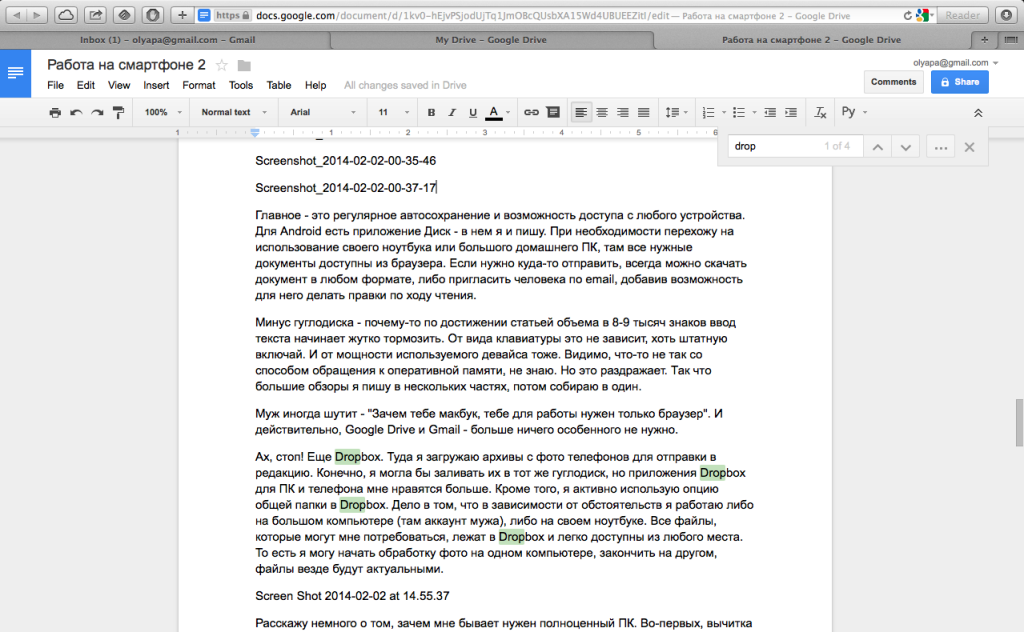1024x632 pixels.
Task: Open the Tools menu
Action: click(240, 85)
